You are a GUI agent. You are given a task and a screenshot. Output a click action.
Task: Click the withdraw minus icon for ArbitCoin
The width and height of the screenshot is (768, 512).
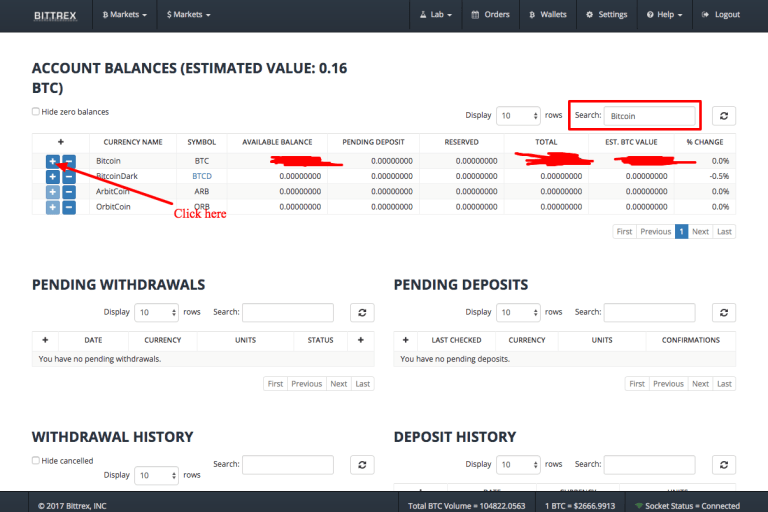(69, 192)
